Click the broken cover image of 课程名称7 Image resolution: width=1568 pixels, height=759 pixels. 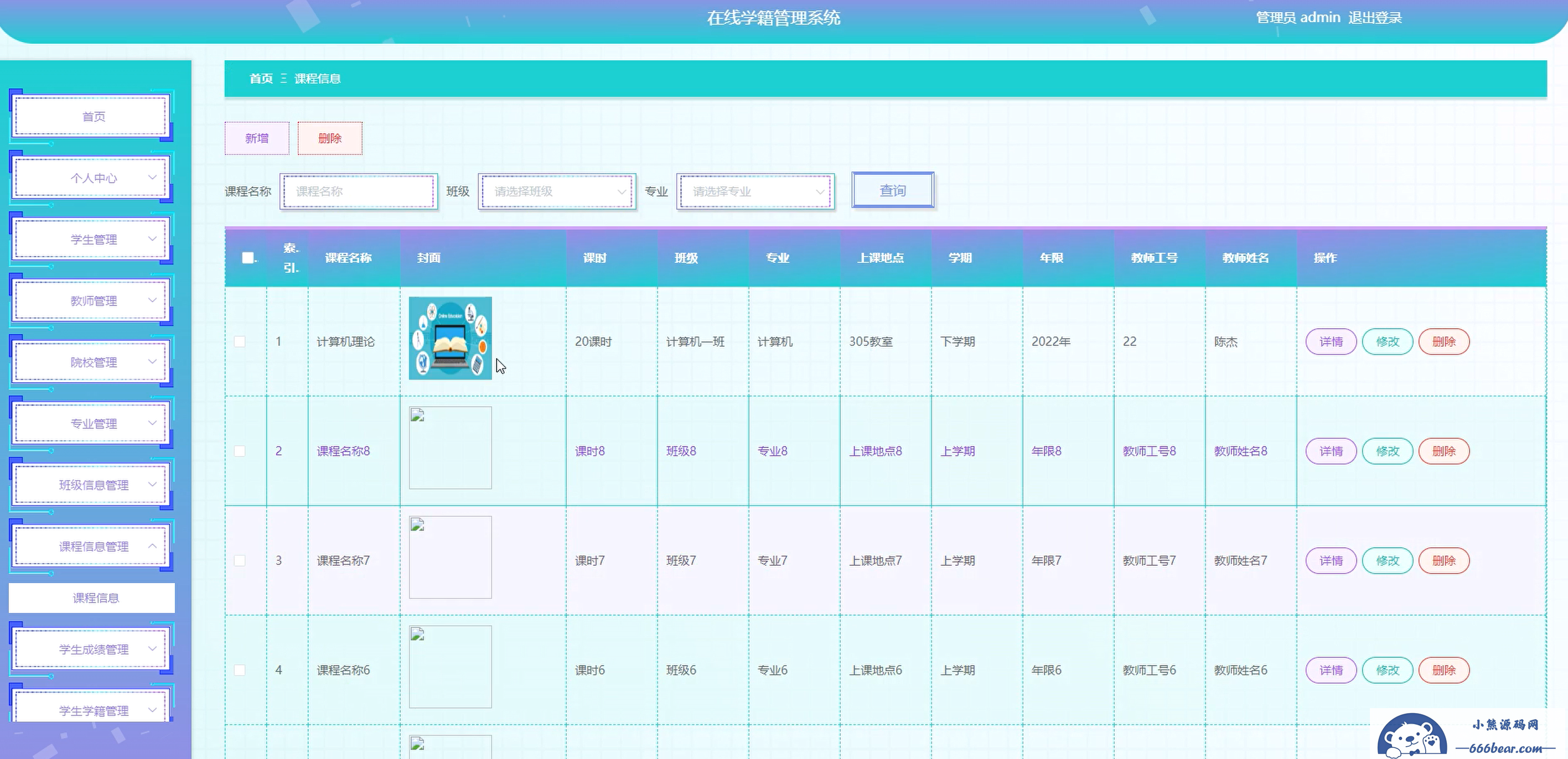pyautogui.click(x=451, y=557)
